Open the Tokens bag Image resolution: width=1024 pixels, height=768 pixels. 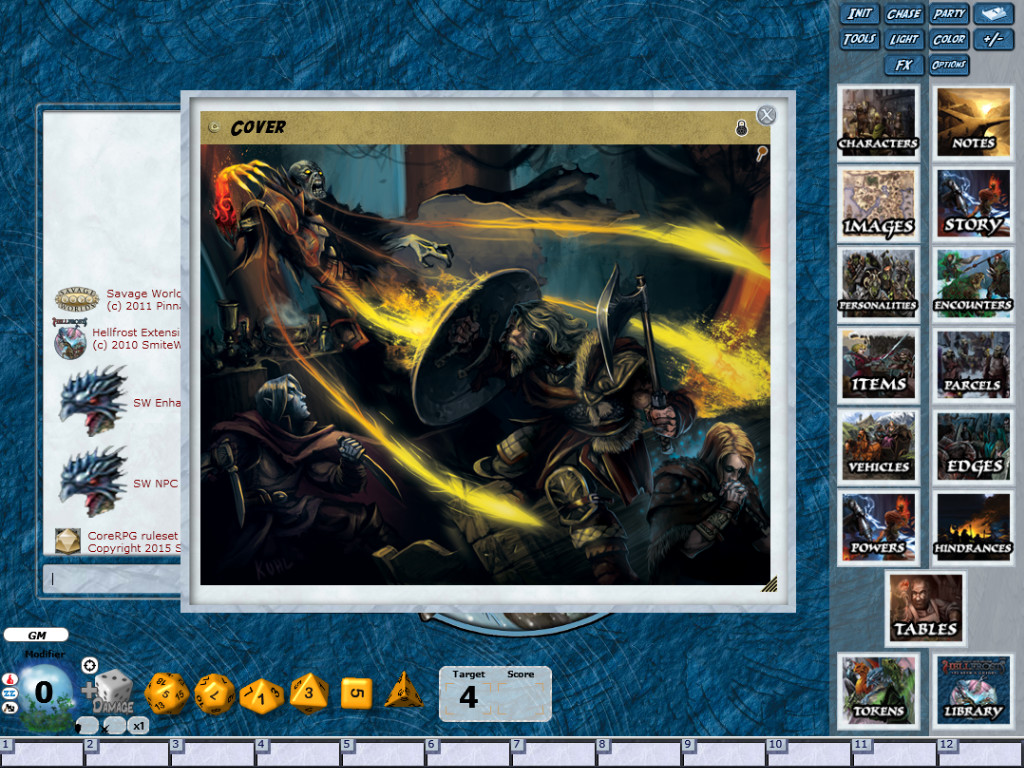pos(878,688)
